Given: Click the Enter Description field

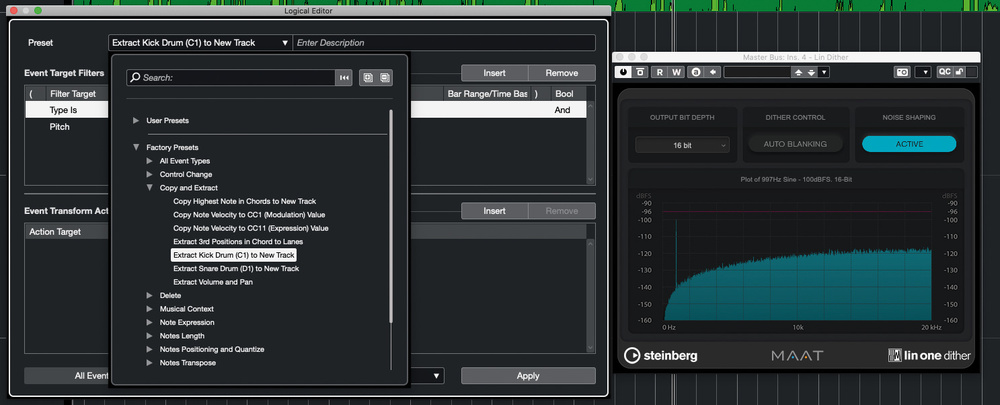Looking at the screenshot, I should (444, 43).
